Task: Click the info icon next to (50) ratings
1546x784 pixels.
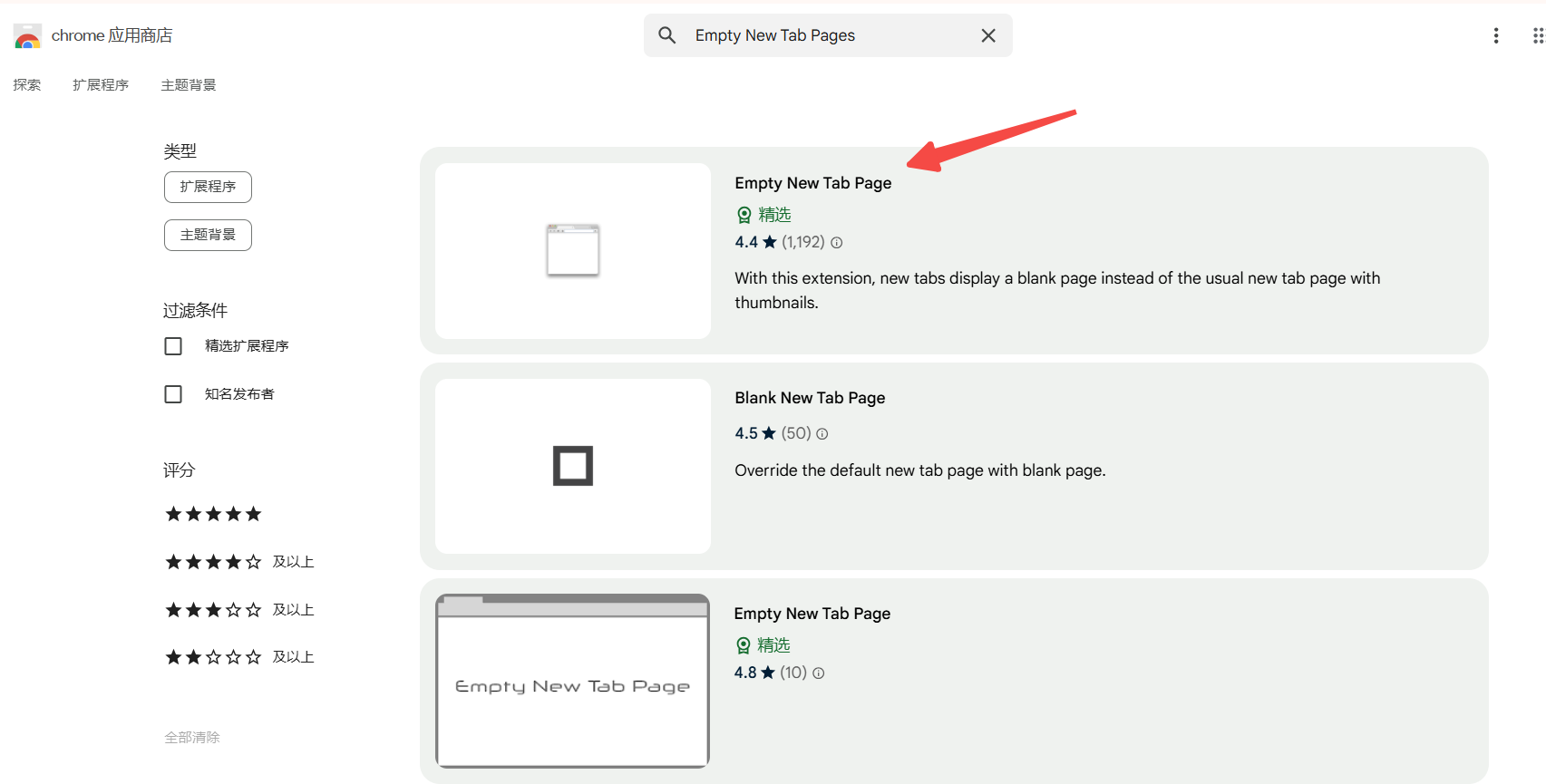Action: tap(822, 434)
